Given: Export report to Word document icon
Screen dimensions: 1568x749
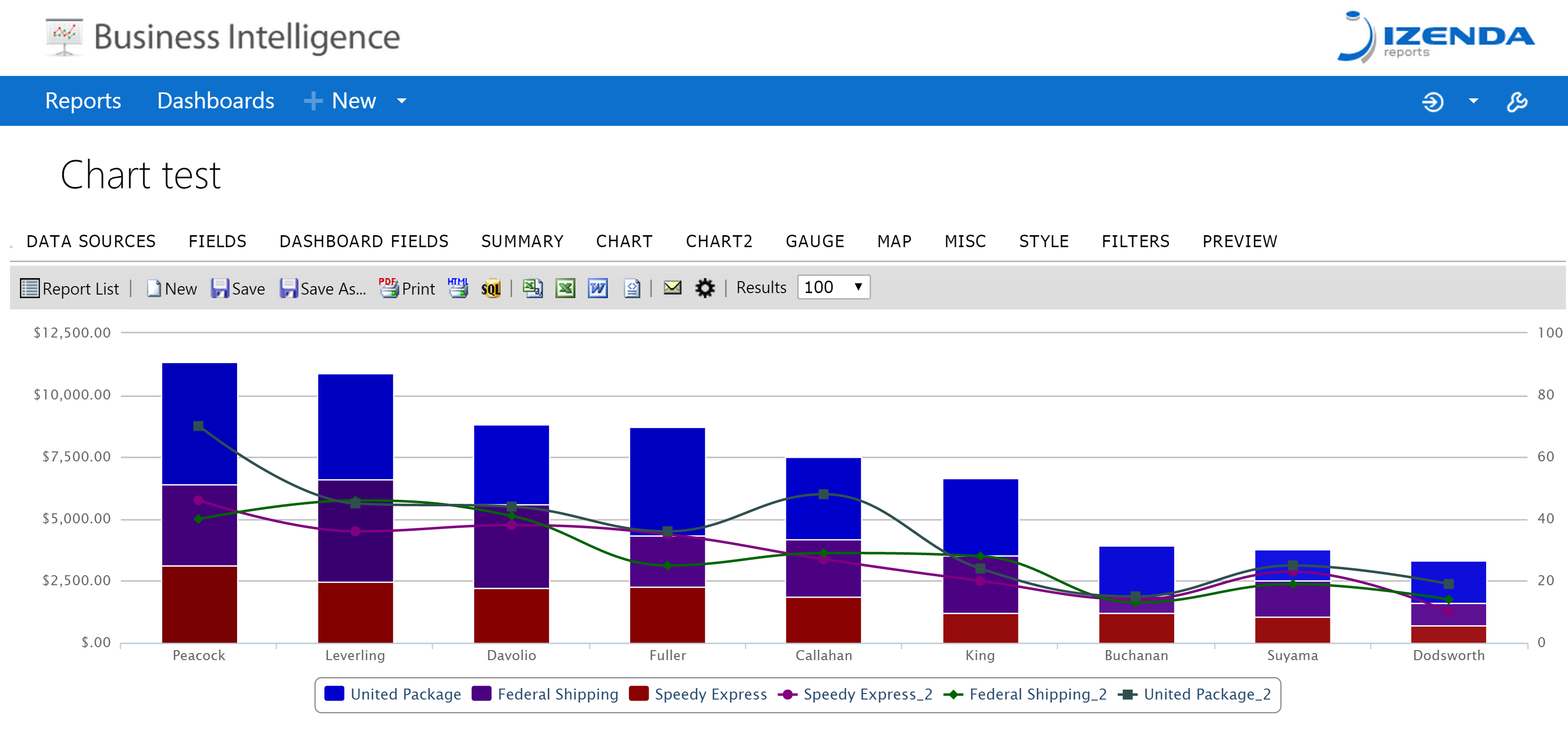Looking at the screenshot, I should [x=598, y=288].
